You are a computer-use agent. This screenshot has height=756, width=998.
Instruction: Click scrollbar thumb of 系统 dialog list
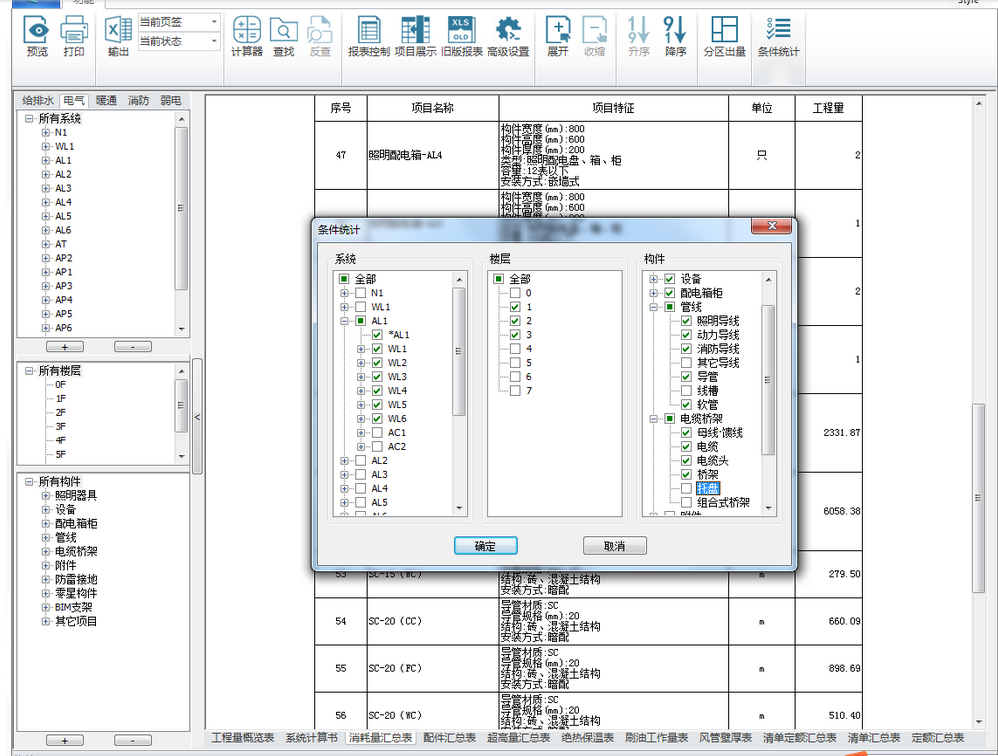click(x=459, y=351)
